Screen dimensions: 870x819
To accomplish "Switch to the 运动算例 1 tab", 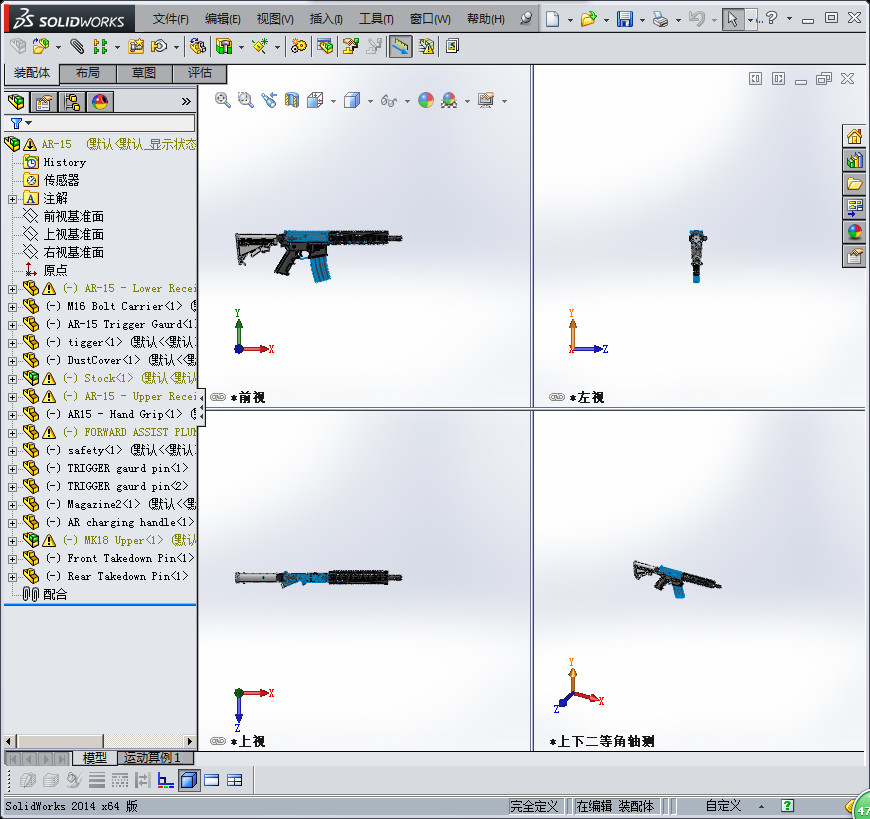I will pyautogui.click(x=151, y=758).
